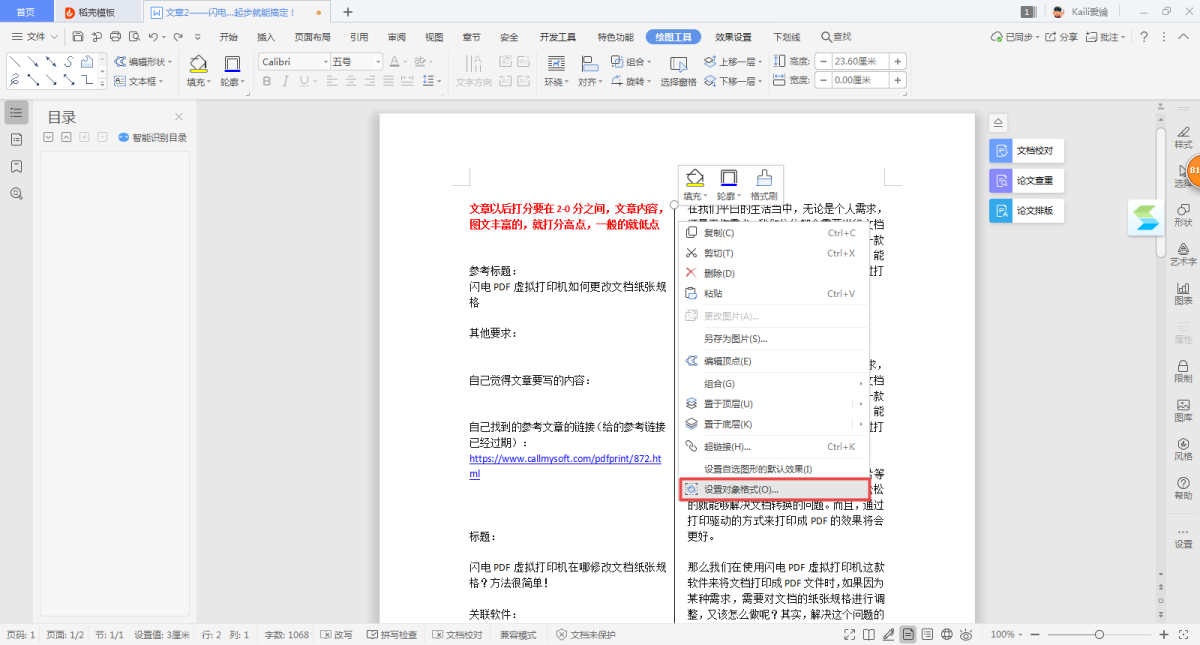Click the height increase plus button
Screen dimensions: 1200x645
click(897, 61)
